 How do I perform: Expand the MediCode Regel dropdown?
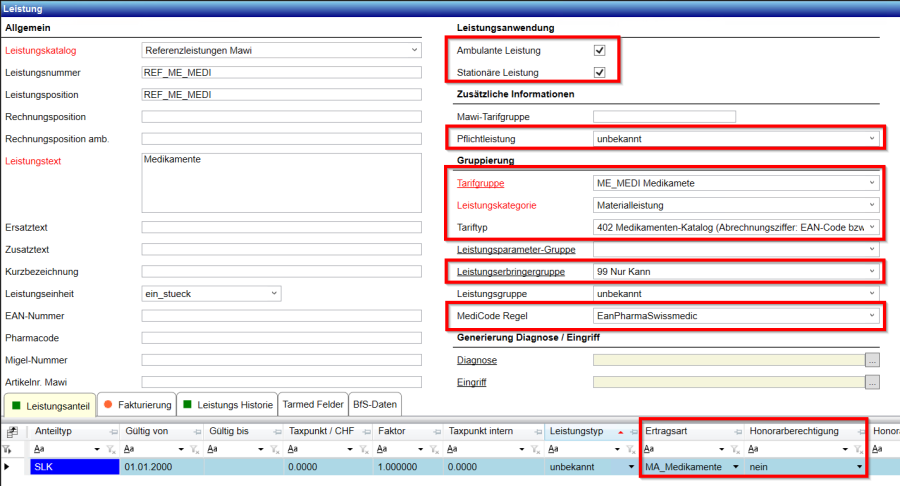coord(871,316)
